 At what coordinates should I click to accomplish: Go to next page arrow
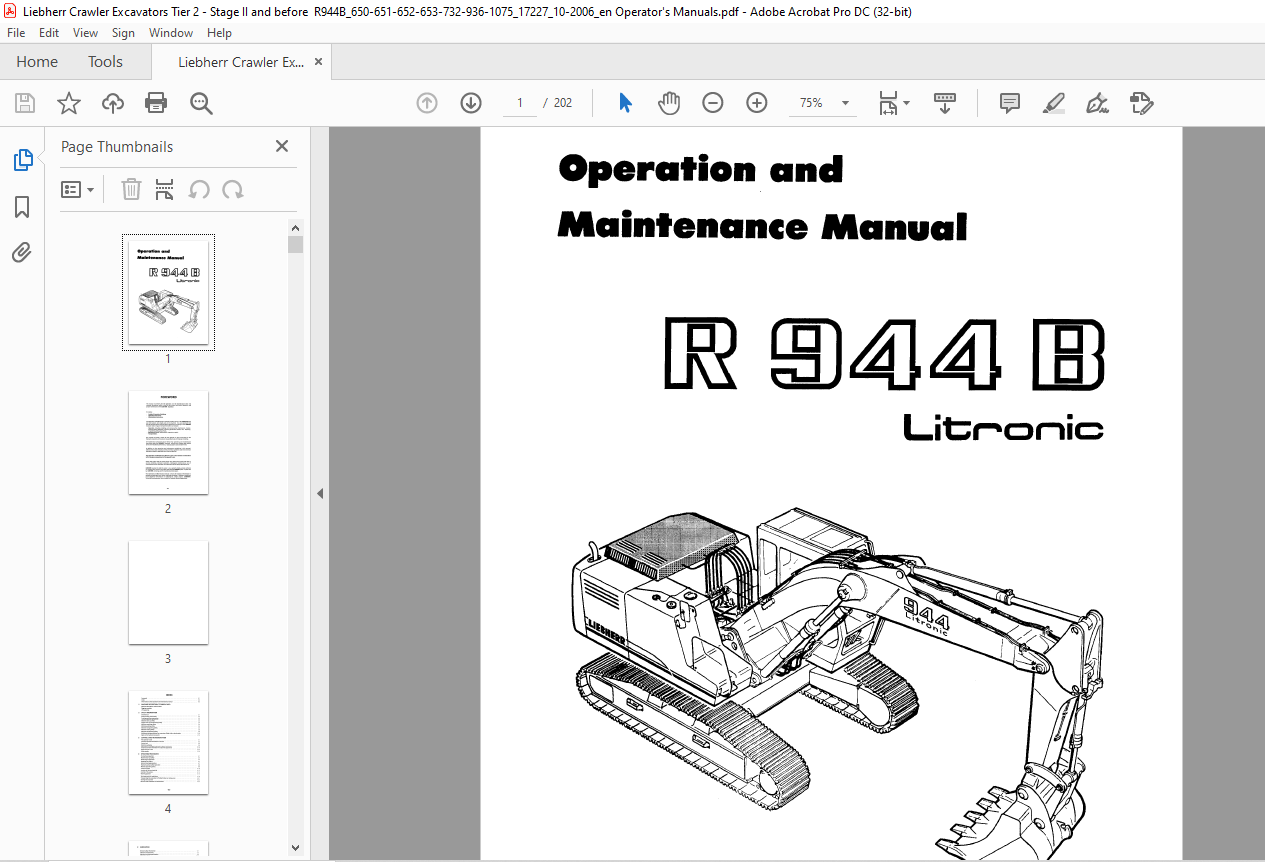click(471, 103)
